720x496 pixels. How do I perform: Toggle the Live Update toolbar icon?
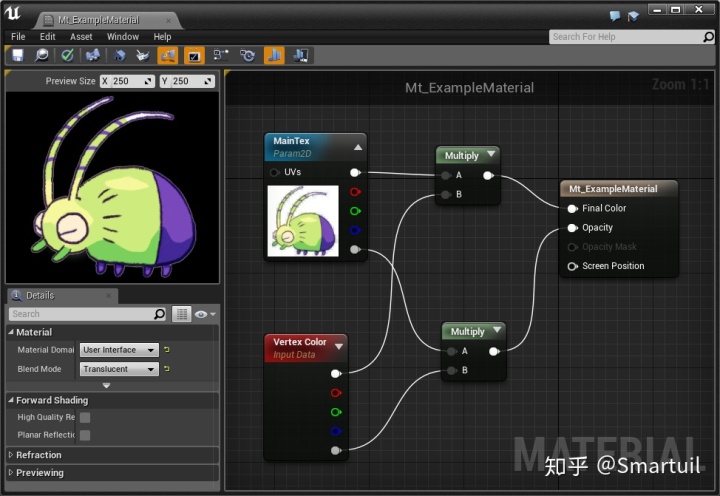coord(248,56)
